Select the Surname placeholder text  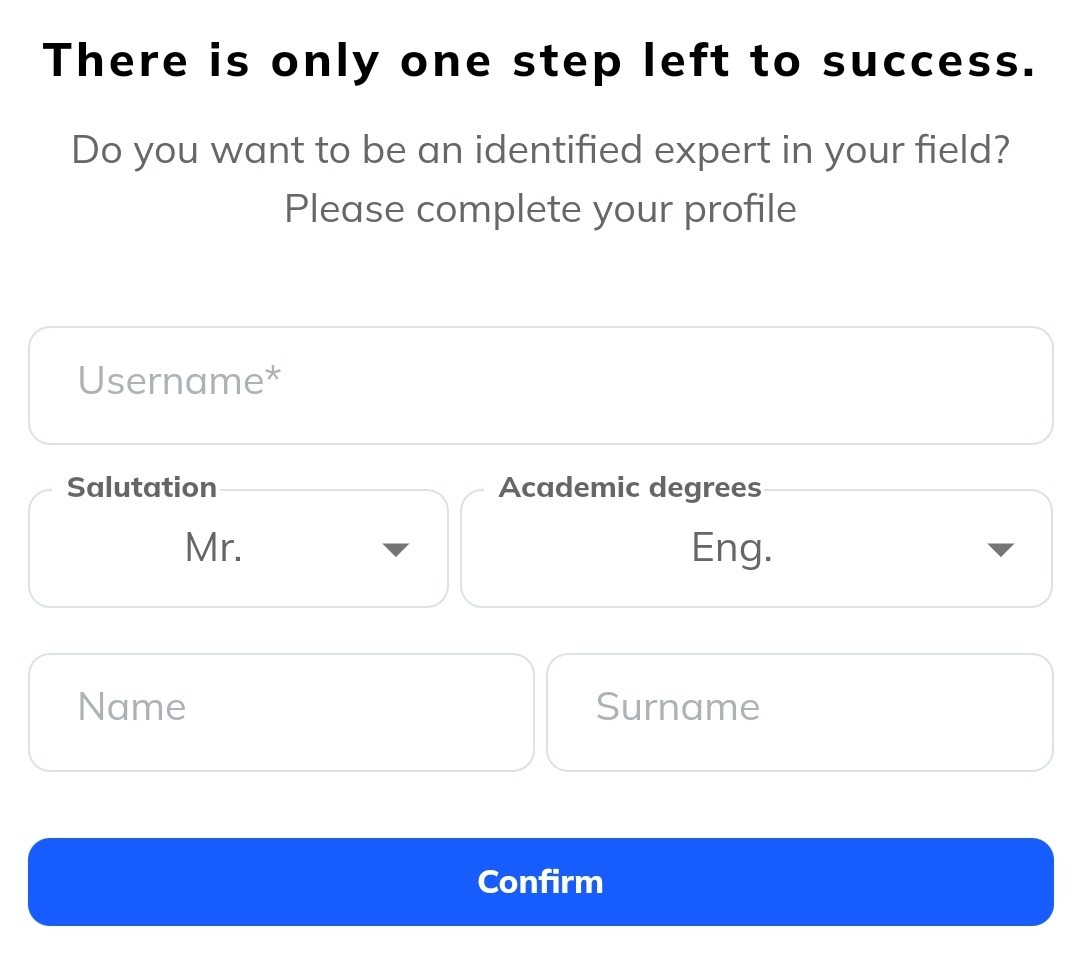point(678,708)
